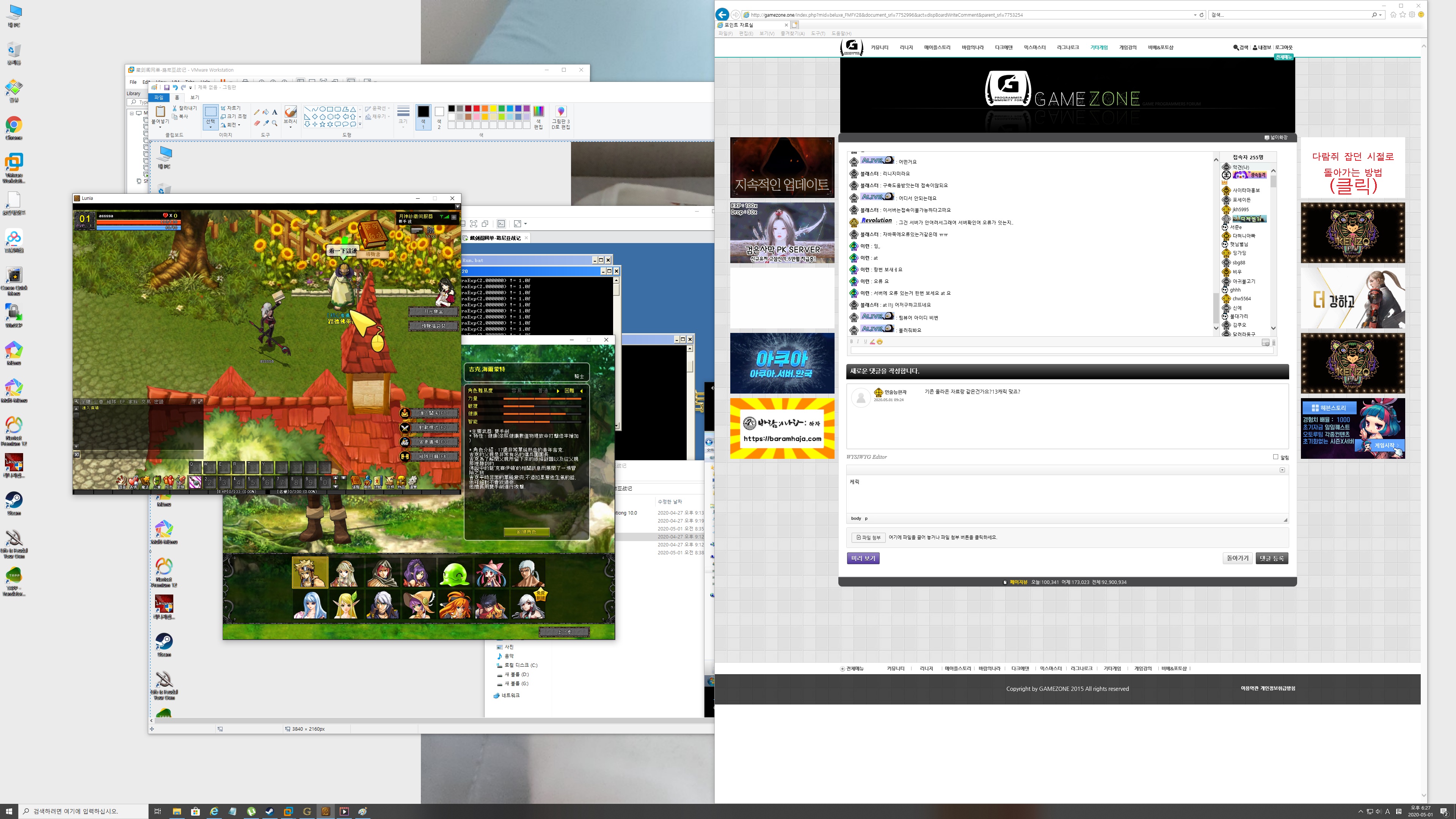The height and width of the screenshot is (819, 1456).
Task: Click the 아쿠아 서버 banner thumbnail
Action: point(782,363)
